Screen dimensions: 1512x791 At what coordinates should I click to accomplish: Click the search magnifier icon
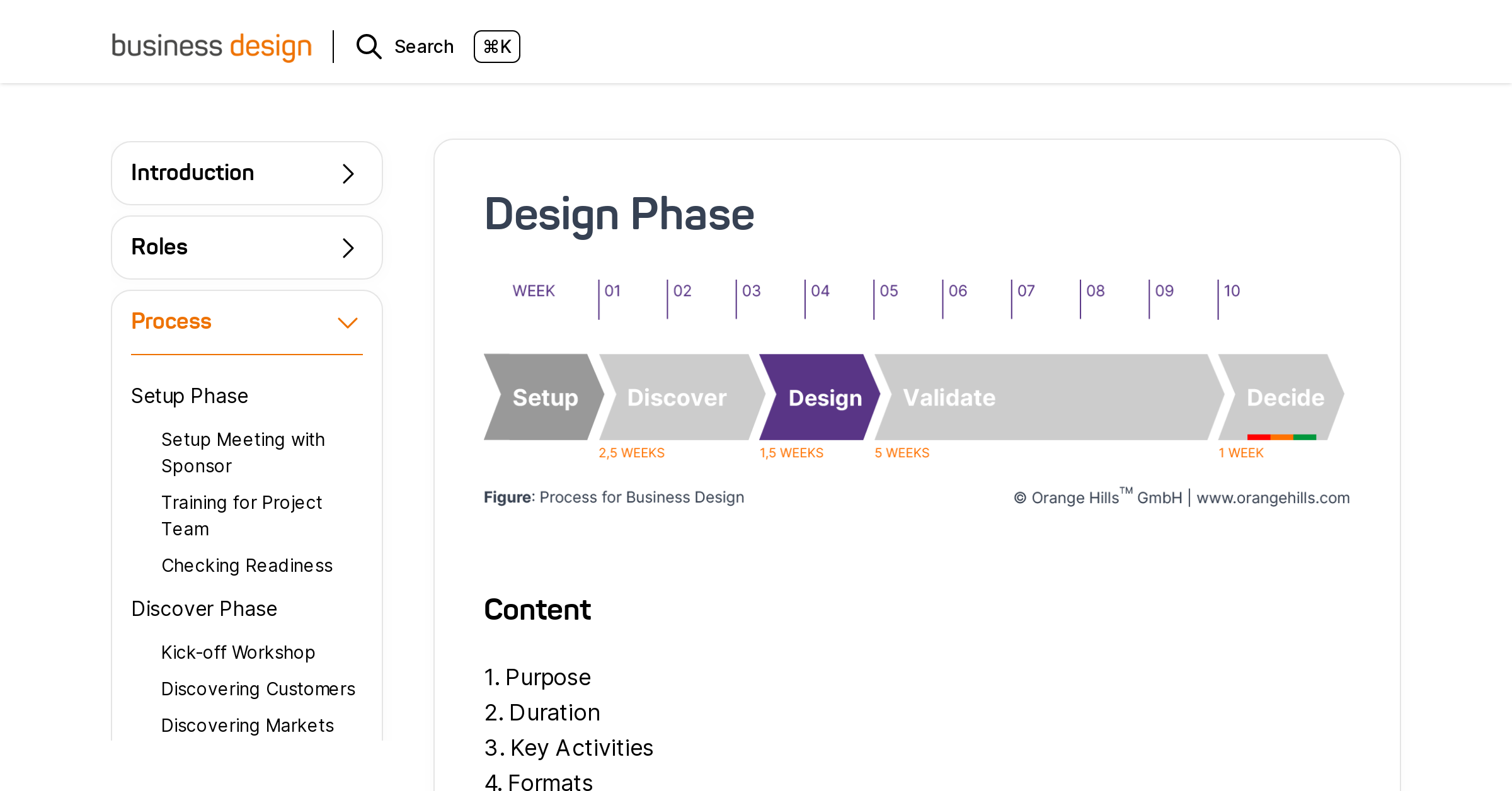coord(369,47)
